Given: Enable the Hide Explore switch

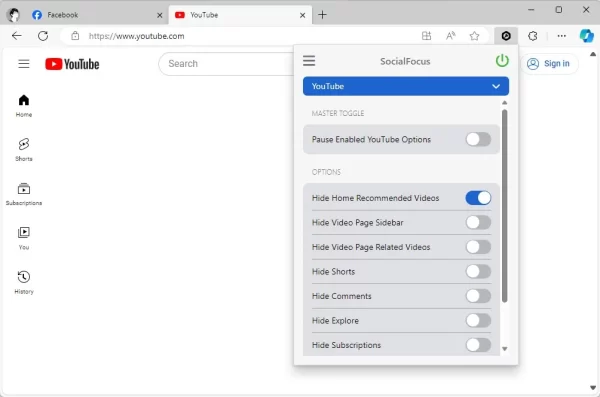Looking at the screenshot, I should pos(478,320).
